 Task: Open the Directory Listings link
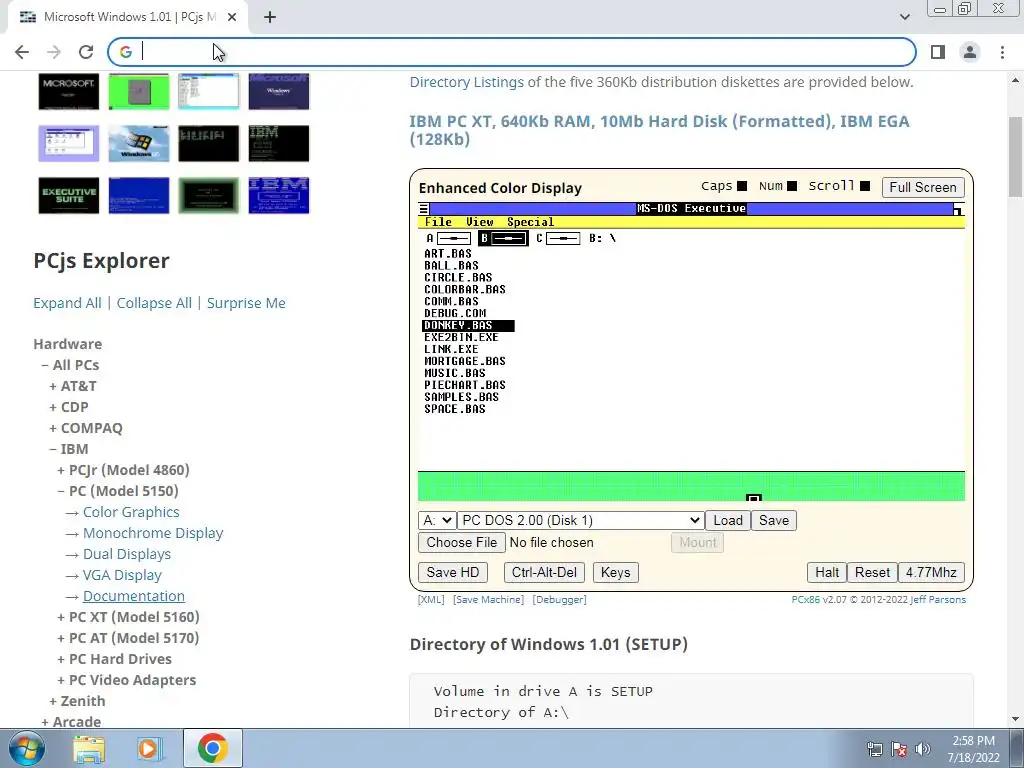tap(466, 82)
